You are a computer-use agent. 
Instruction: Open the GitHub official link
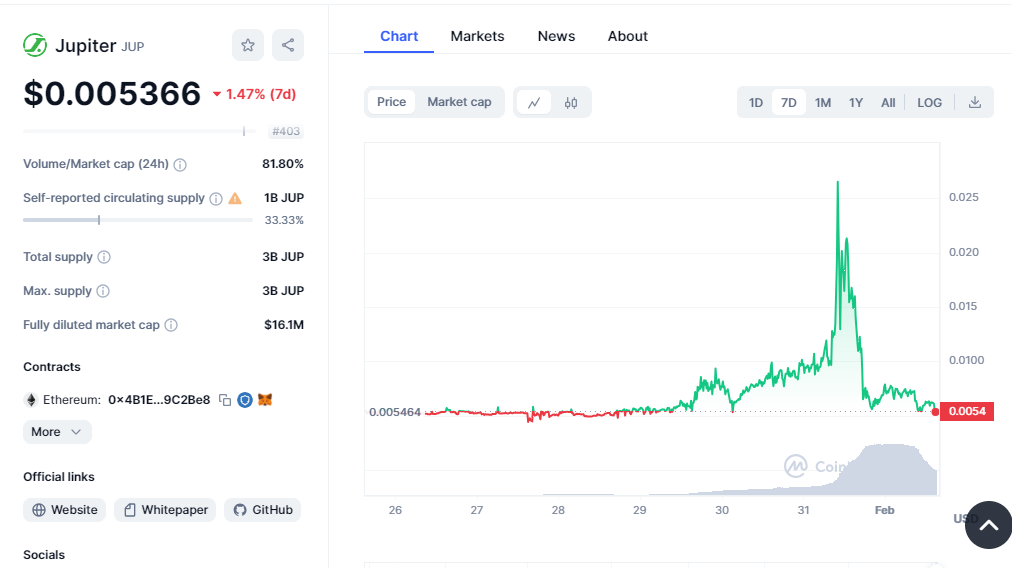(263, 510)
